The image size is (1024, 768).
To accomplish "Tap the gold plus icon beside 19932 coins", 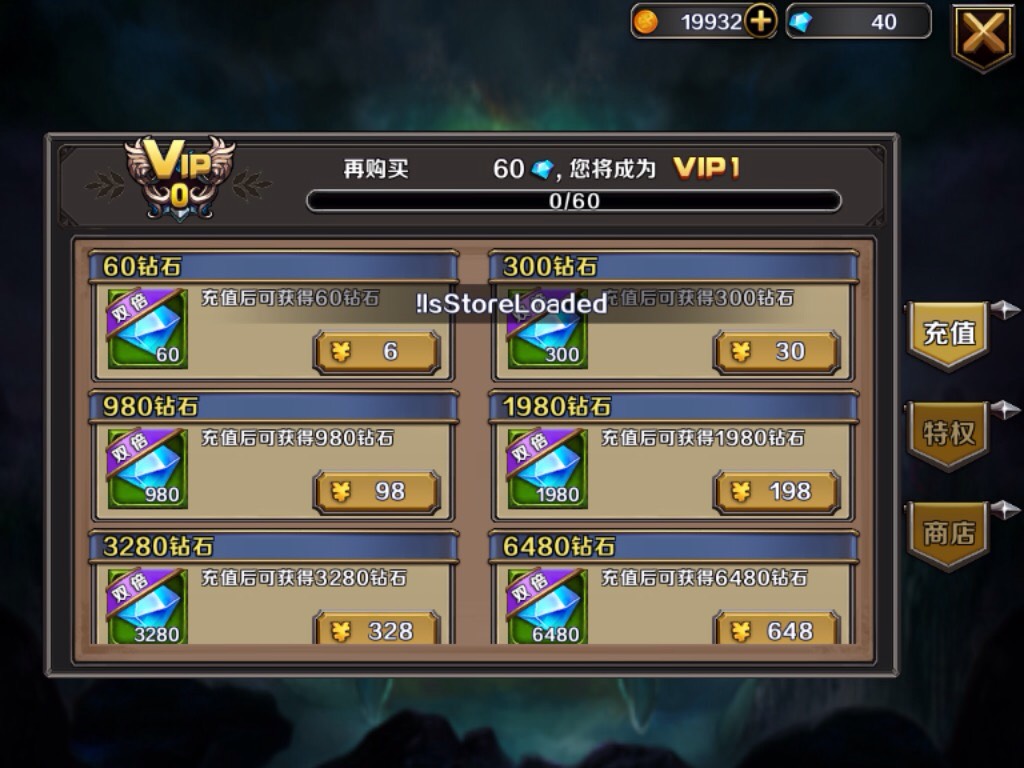I will [760, 22].
